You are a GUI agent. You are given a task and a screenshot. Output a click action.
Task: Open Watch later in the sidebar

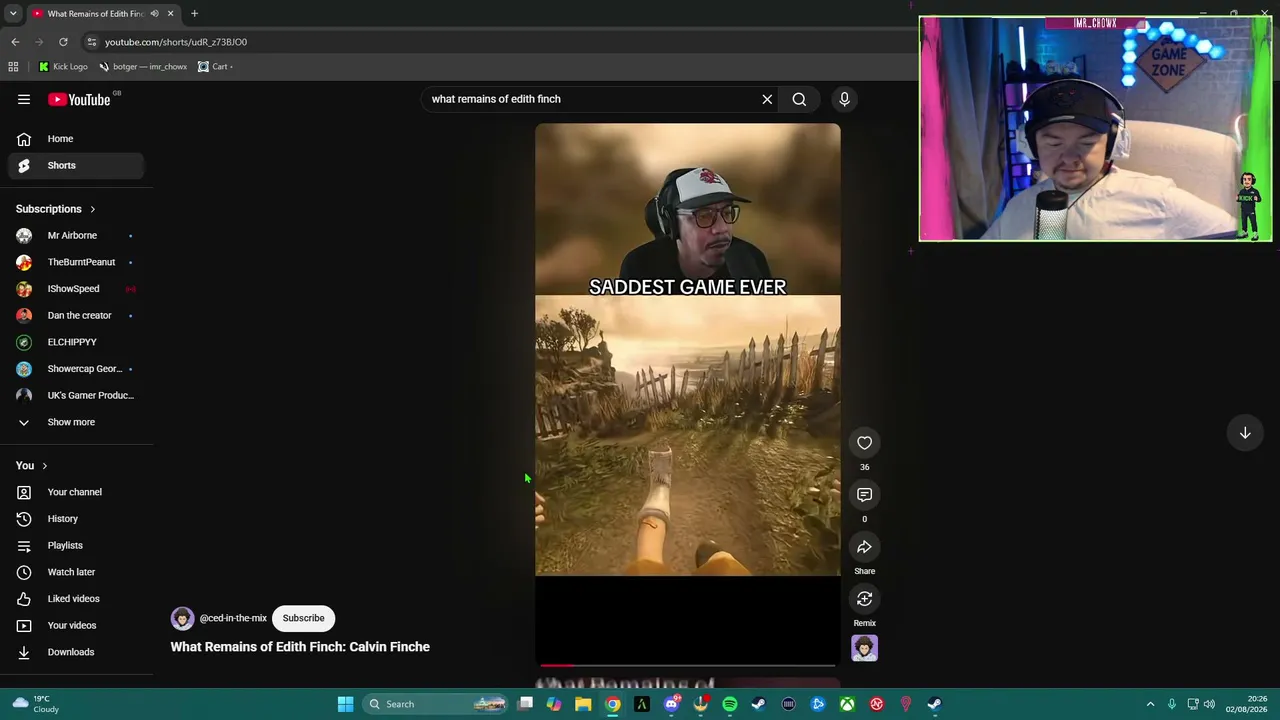(76, 572)
